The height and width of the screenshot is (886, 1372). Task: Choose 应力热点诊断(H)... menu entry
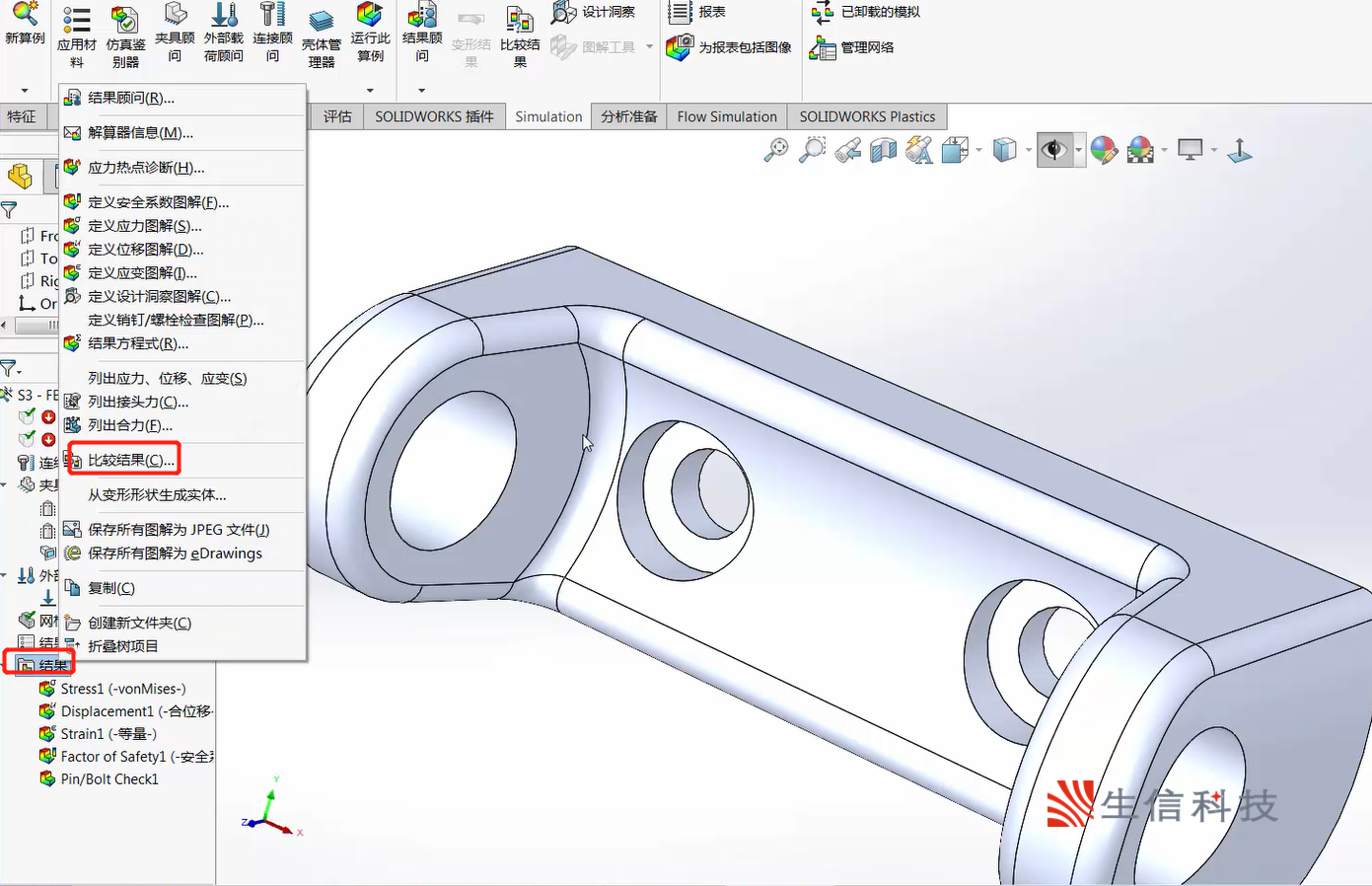coord(182,168)
